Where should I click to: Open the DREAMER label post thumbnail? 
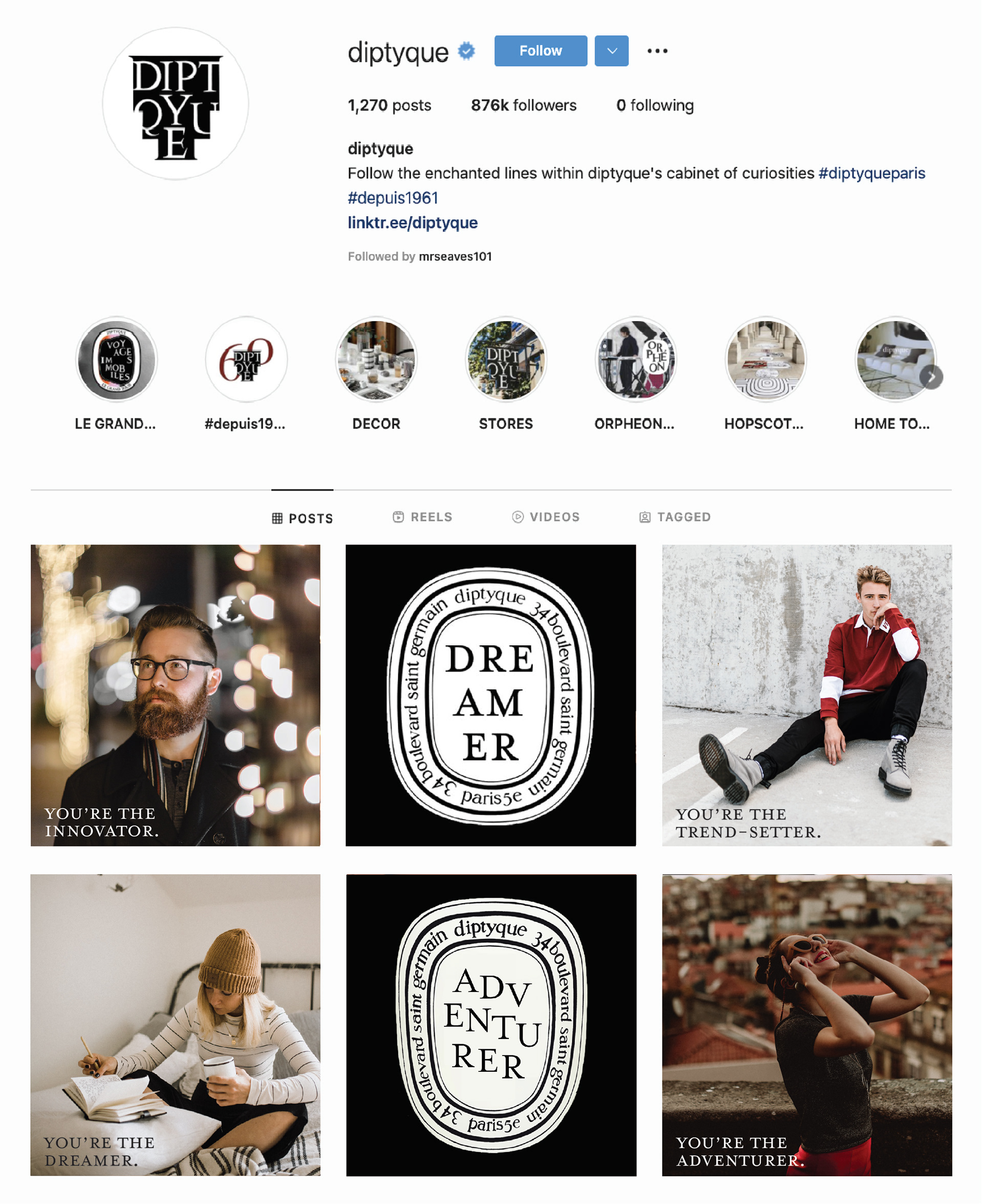[x=490, y=695]
